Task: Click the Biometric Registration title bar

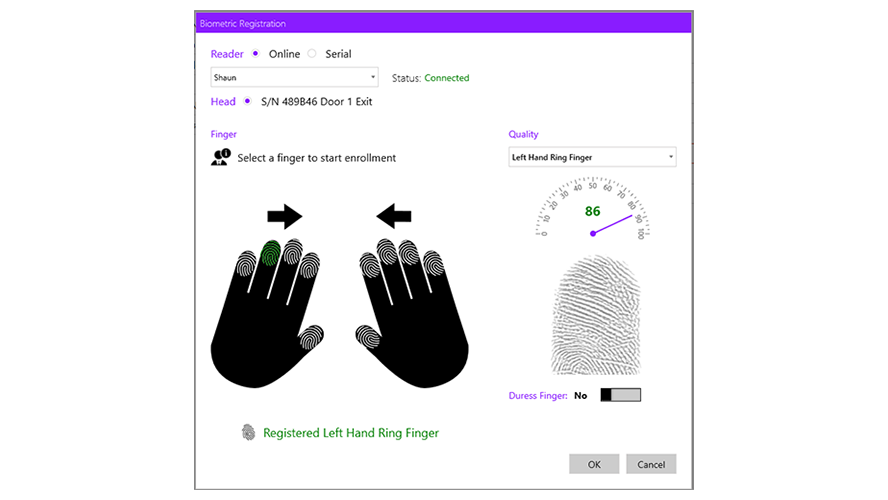Action: [443, 23]
